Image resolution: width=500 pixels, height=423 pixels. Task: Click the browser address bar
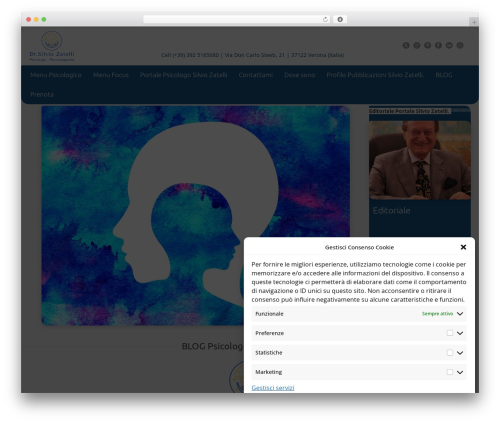pos(237,20)
